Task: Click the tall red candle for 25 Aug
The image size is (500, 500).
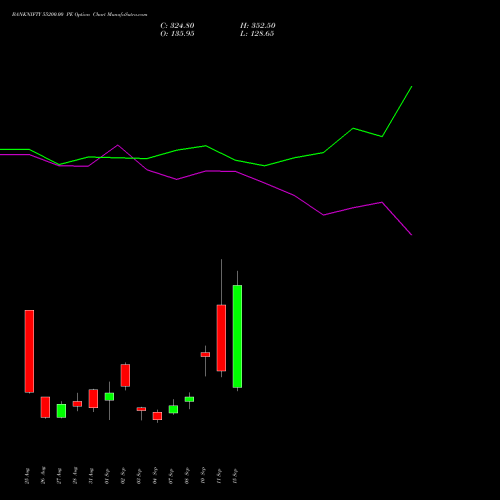Action: pyautogui.click(x=29, y=351)
